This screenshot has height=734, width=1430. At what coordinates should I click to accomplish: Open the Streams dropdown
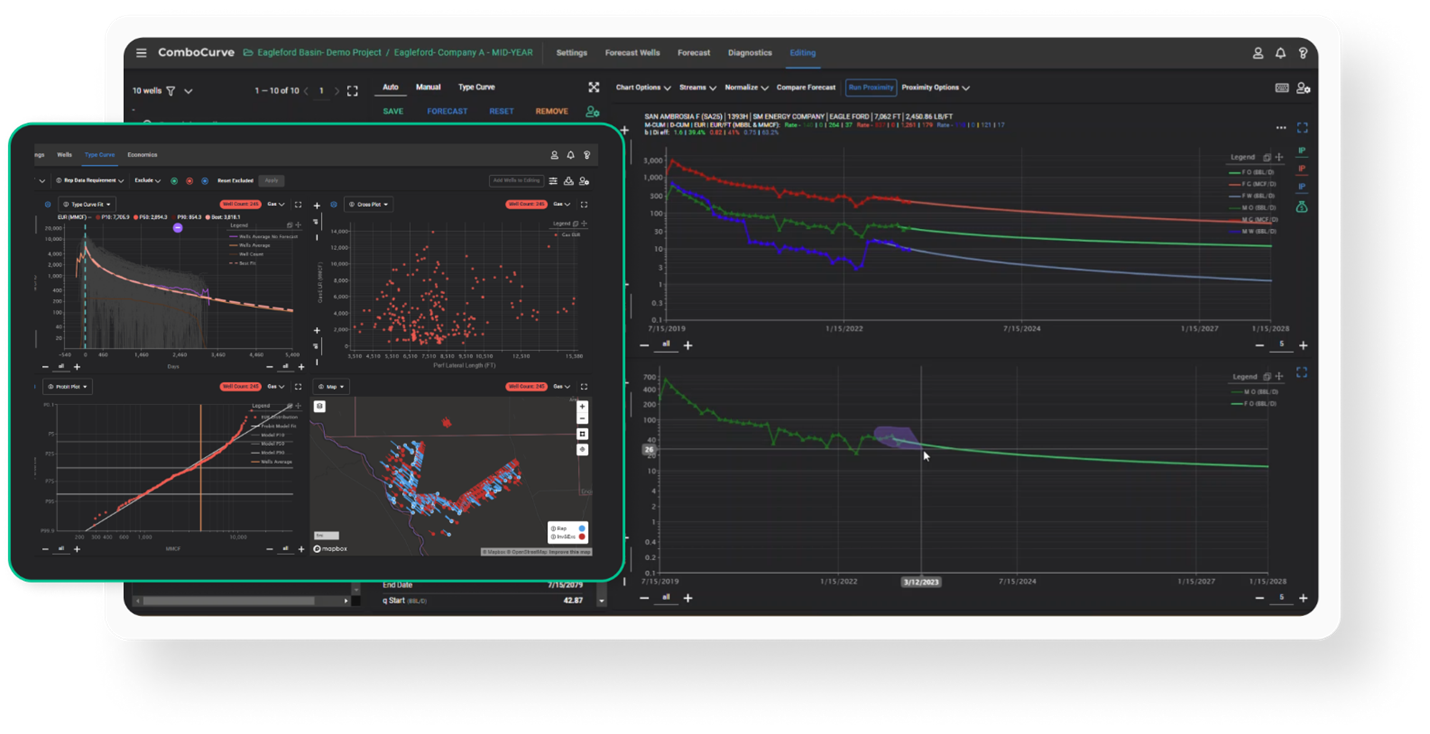[x=698, y=88]
